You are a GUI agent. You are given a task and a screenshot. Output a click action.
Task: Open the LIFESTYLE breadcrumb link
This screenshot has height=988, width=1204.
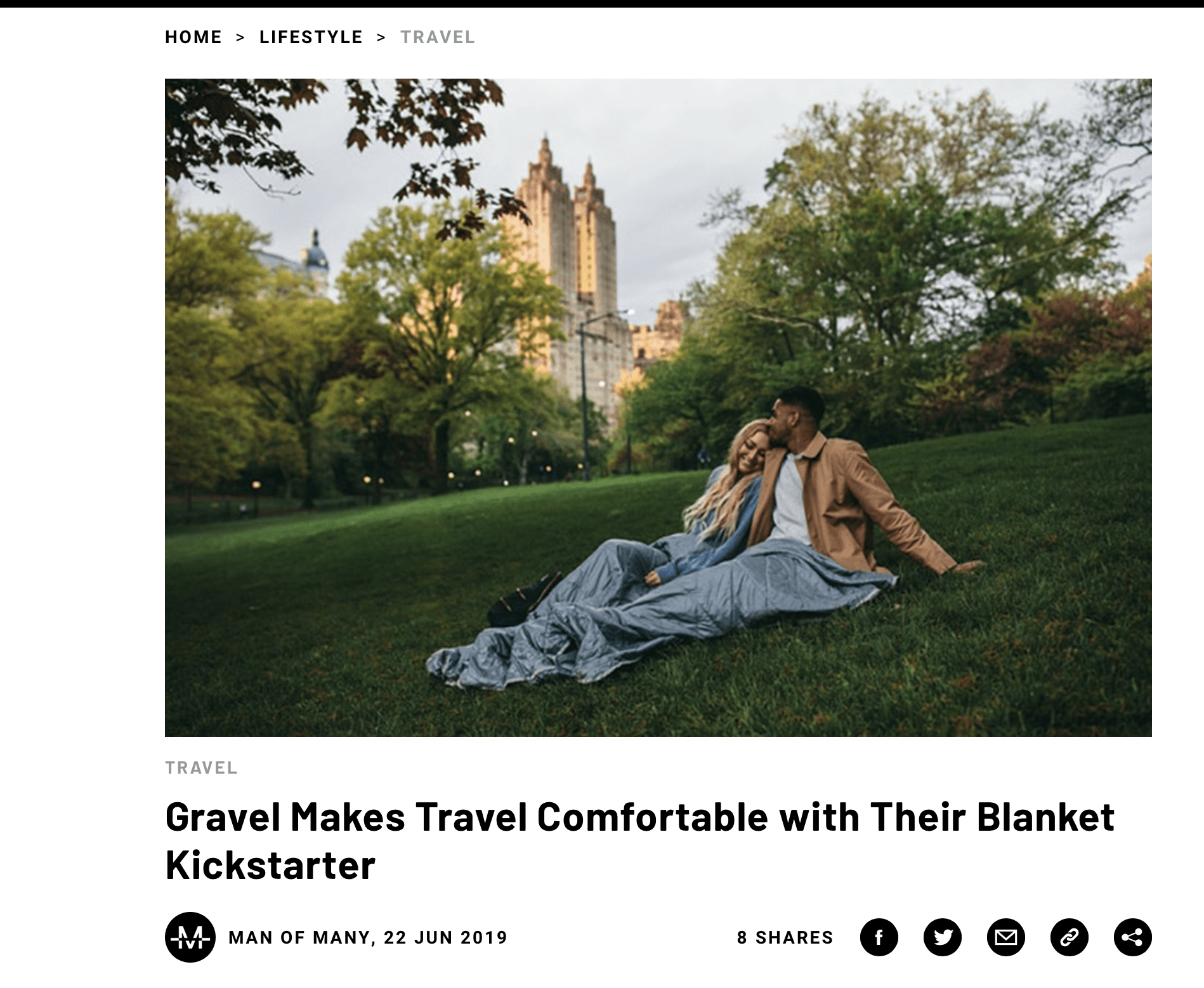coord(311,37)
